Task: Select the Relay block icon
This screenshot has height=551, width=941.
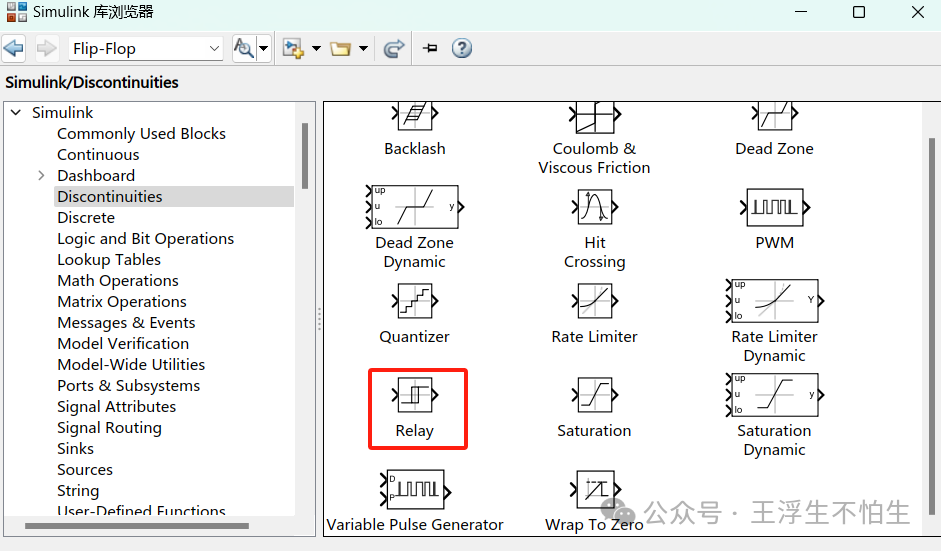Action: pyautogui.click(x=415, y=394)
